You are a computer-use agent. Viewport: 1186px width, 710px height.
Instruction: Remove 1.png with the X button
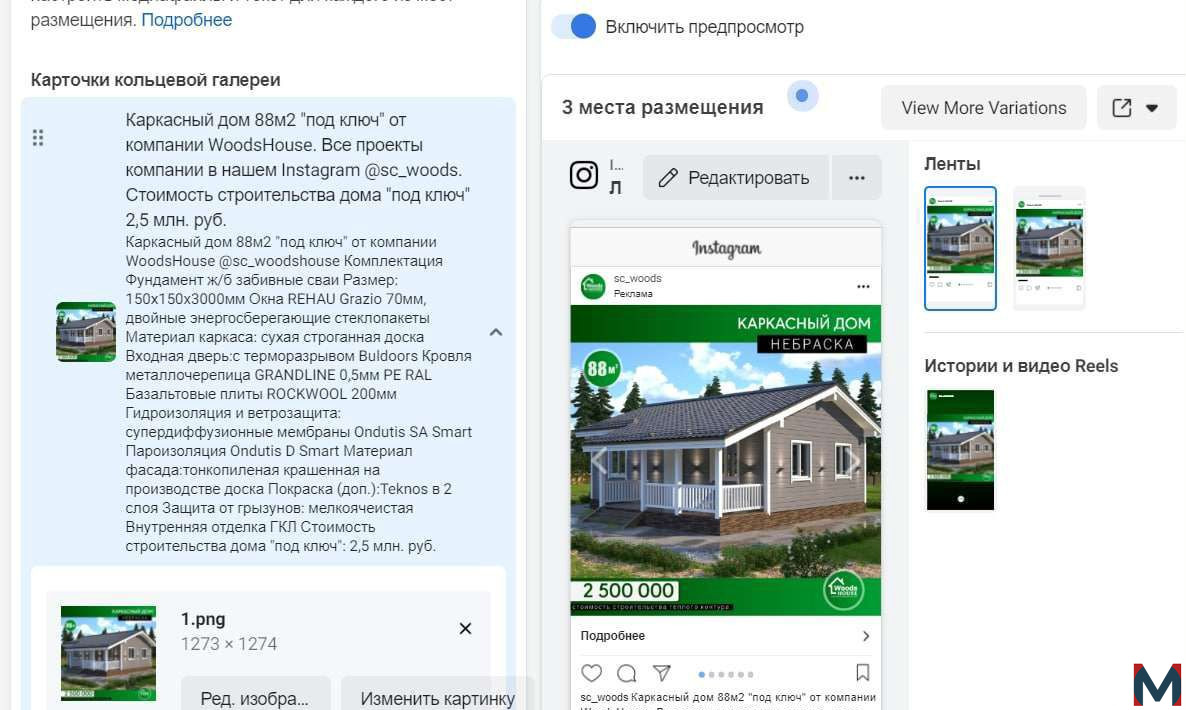[x=465, y=628]
